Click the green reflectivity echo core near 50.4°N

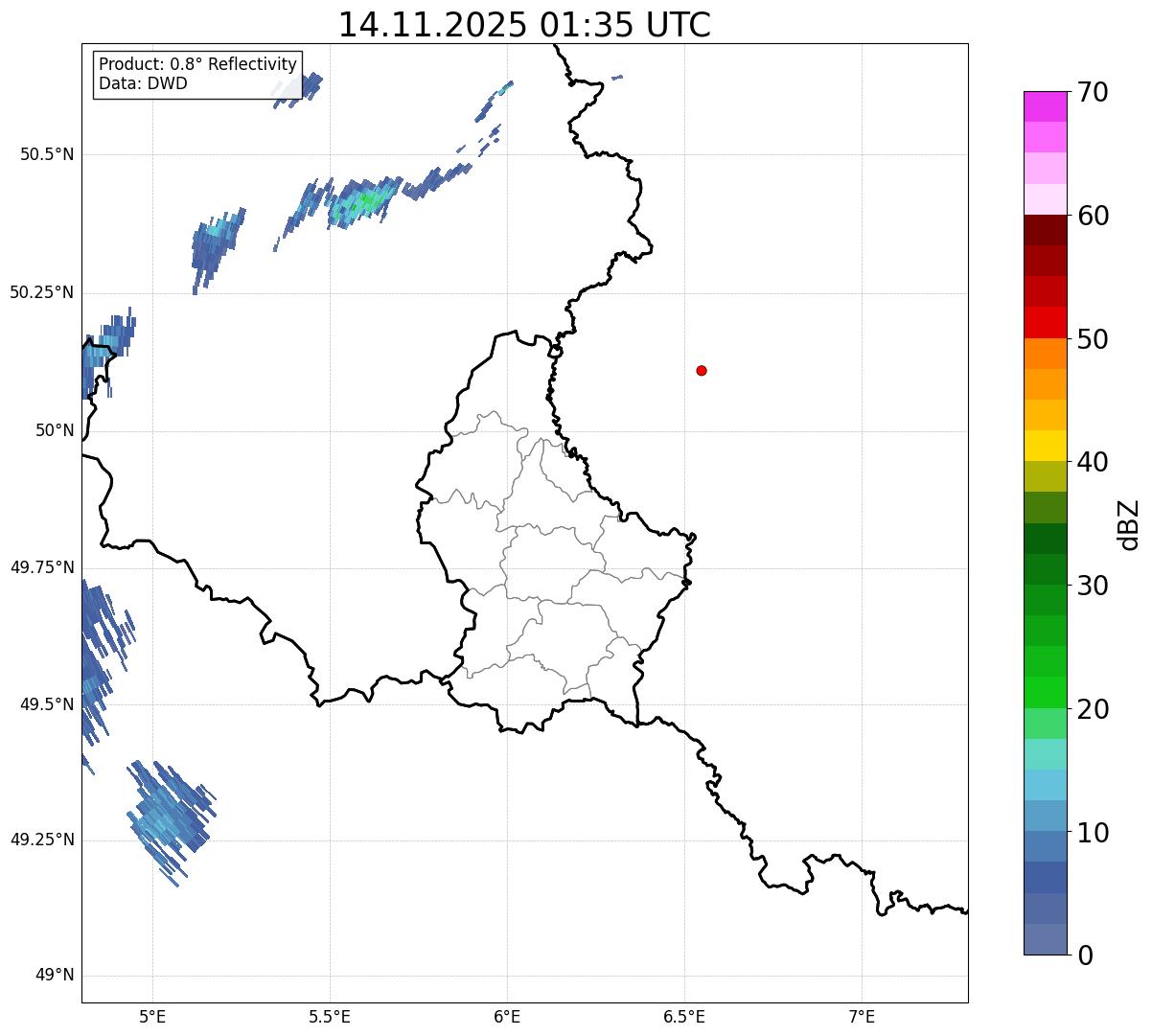tap(367, 202)
